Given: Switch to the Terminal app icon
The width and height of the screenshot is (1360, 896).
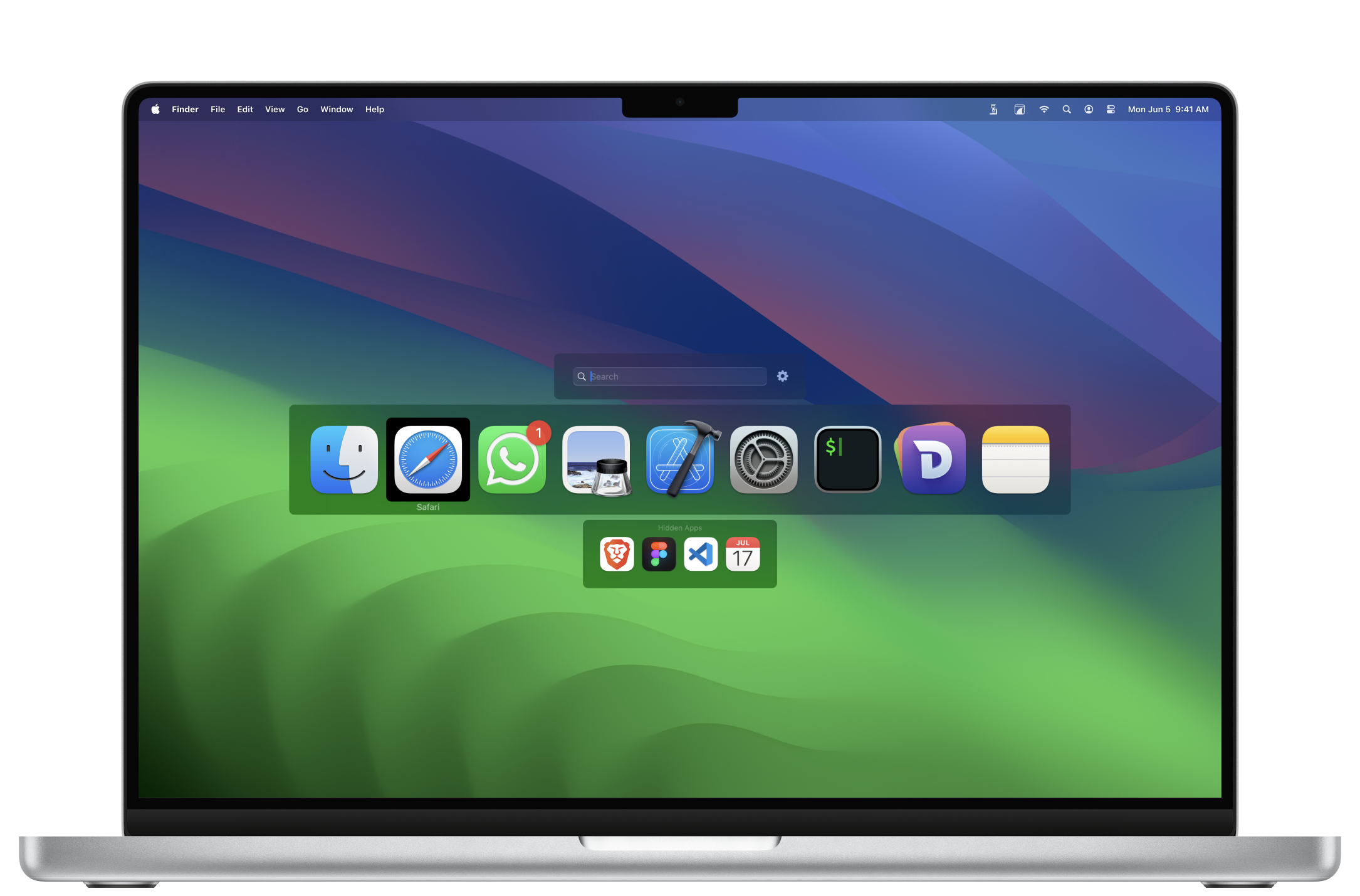Looking at the screenshot, I should 848,460.
